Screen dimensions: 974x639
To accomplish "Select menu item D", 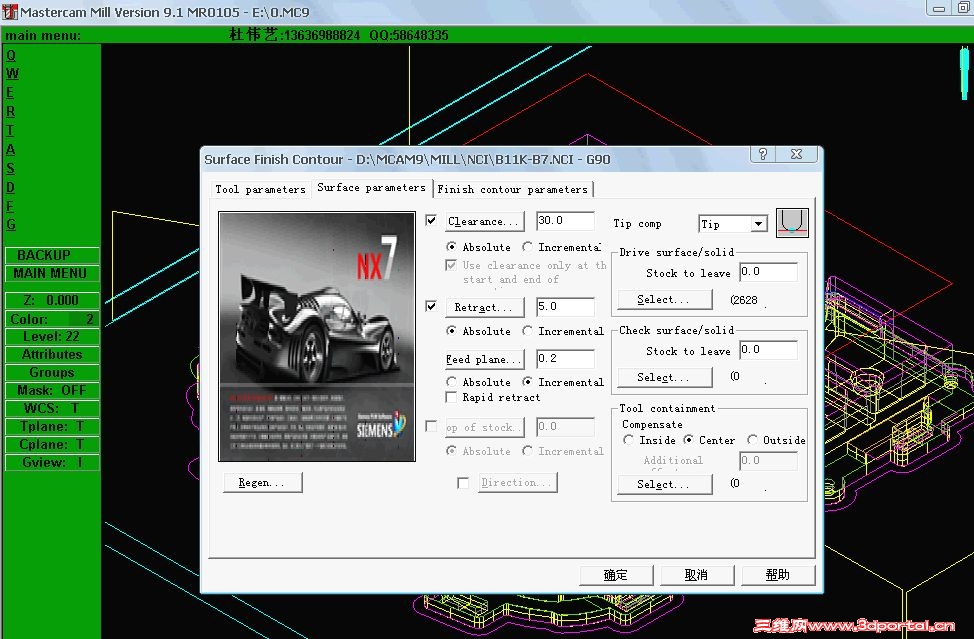I will click(10, 188).
